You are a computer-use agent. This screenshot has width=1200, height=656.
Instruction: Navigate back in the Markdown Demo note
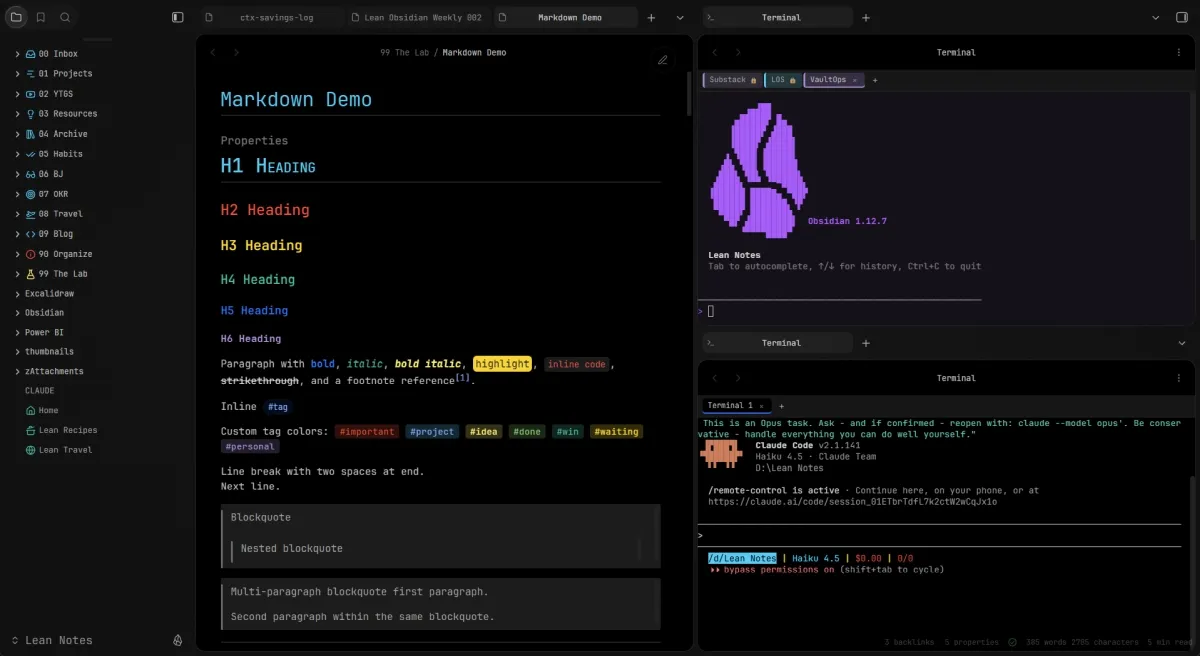[213, 52]
